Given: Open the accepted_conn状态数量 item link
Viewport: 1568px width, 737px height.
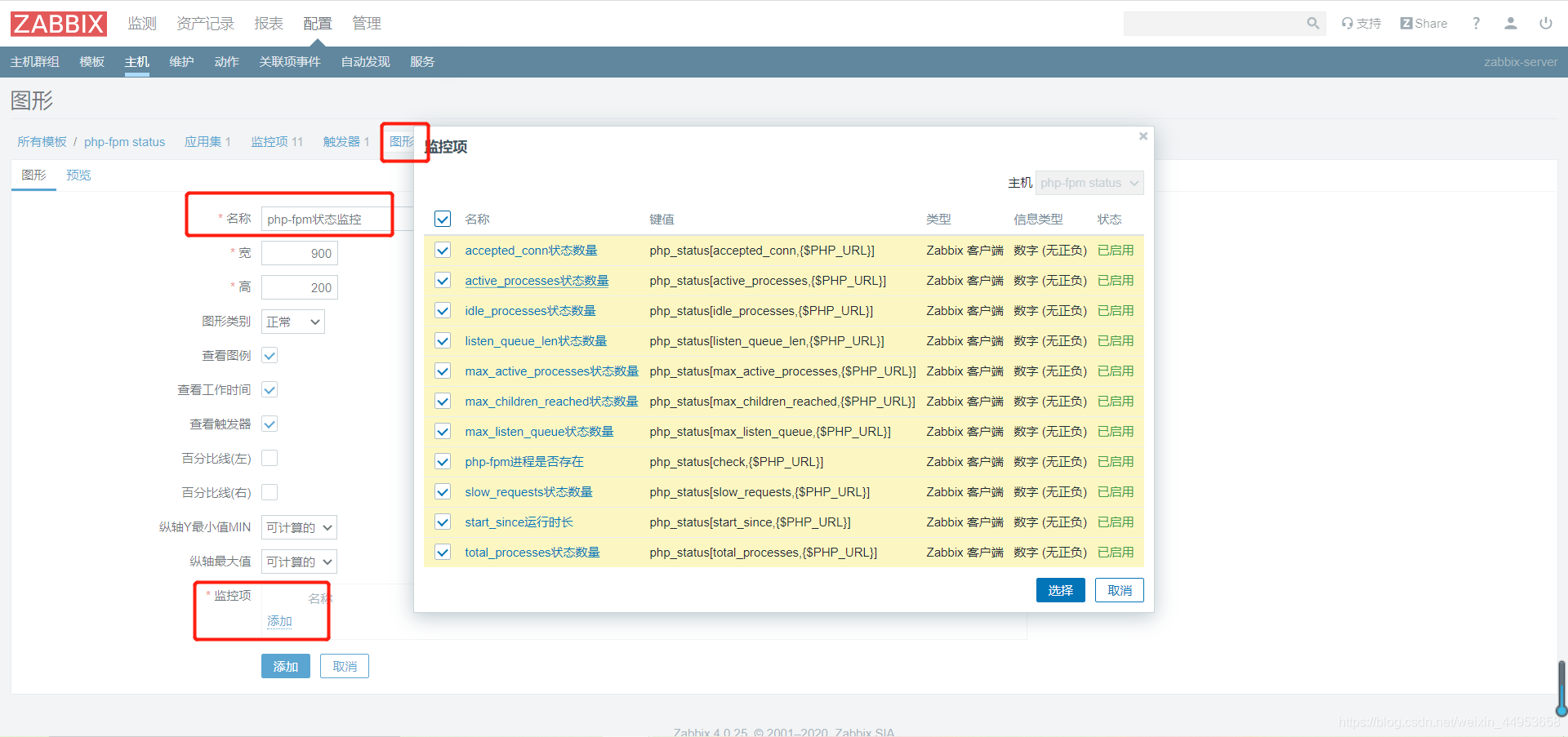Looking at the screenshot, I should [x=532, y=251].
